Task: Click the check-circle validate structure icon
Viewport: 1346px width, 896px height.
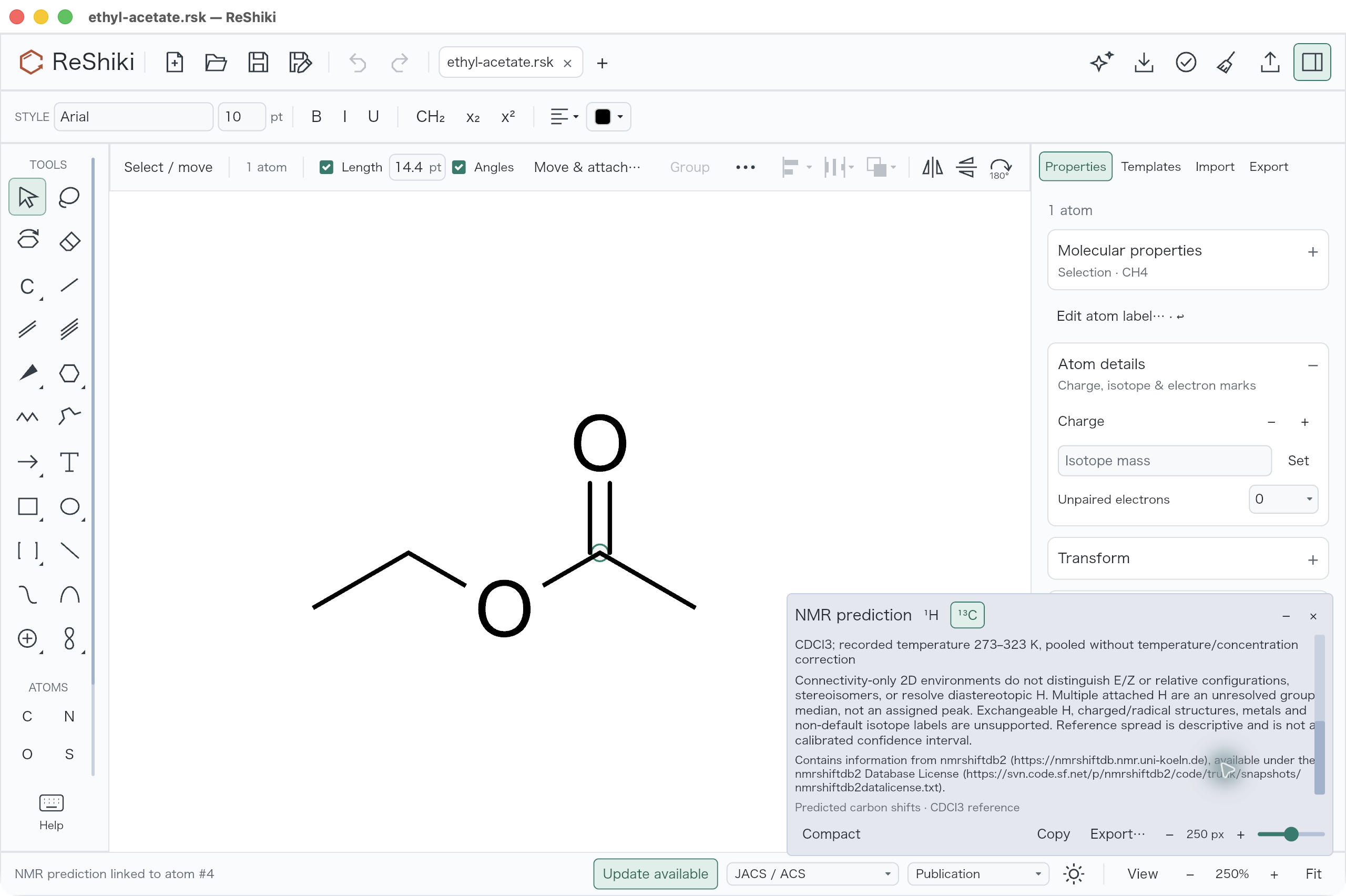Action: (1186, 62)
